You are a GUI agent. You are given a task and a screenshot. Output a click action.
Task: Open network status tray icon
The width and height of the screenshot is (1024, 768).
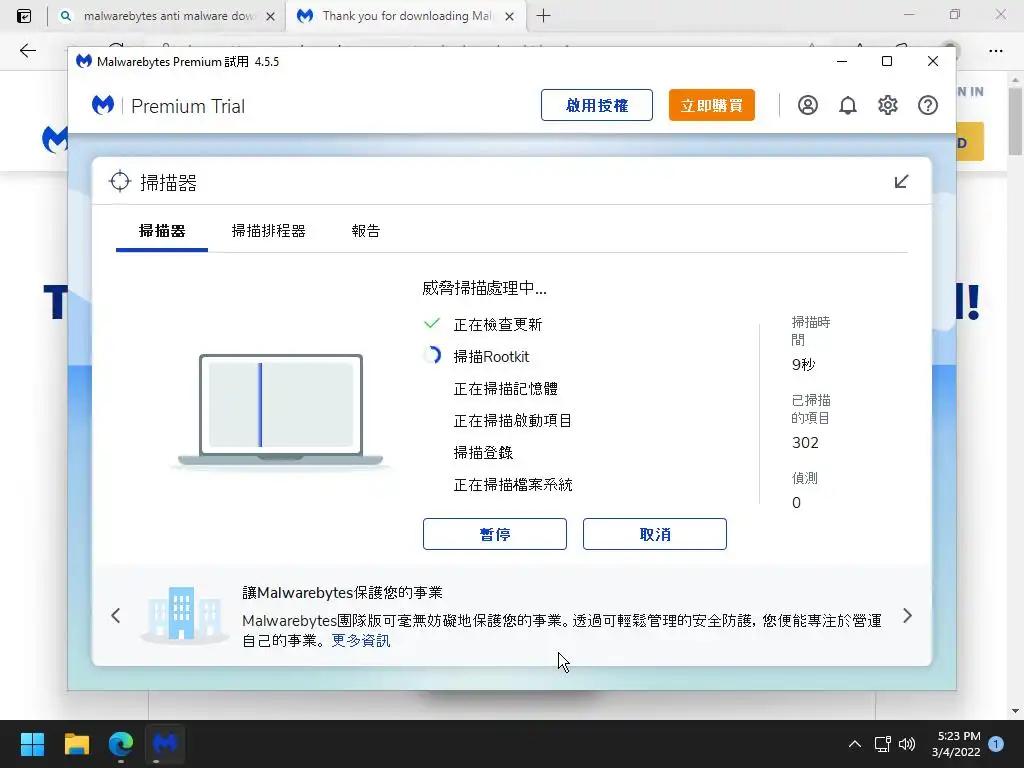pos(882,744)
